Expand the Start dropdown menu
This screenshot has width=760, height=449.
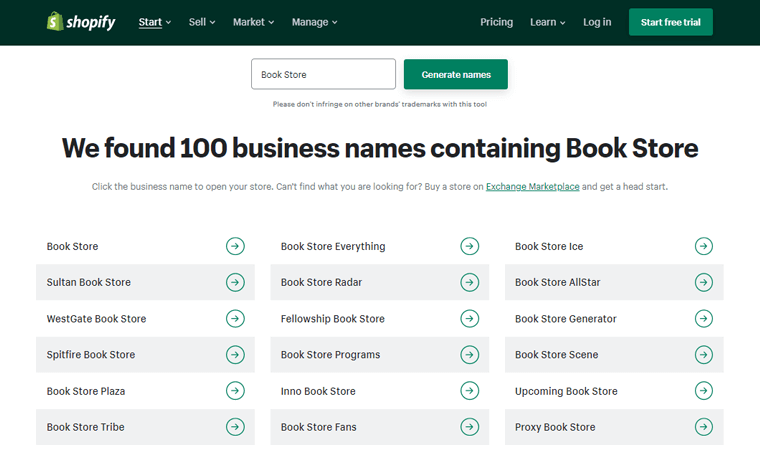pos(155,22)
